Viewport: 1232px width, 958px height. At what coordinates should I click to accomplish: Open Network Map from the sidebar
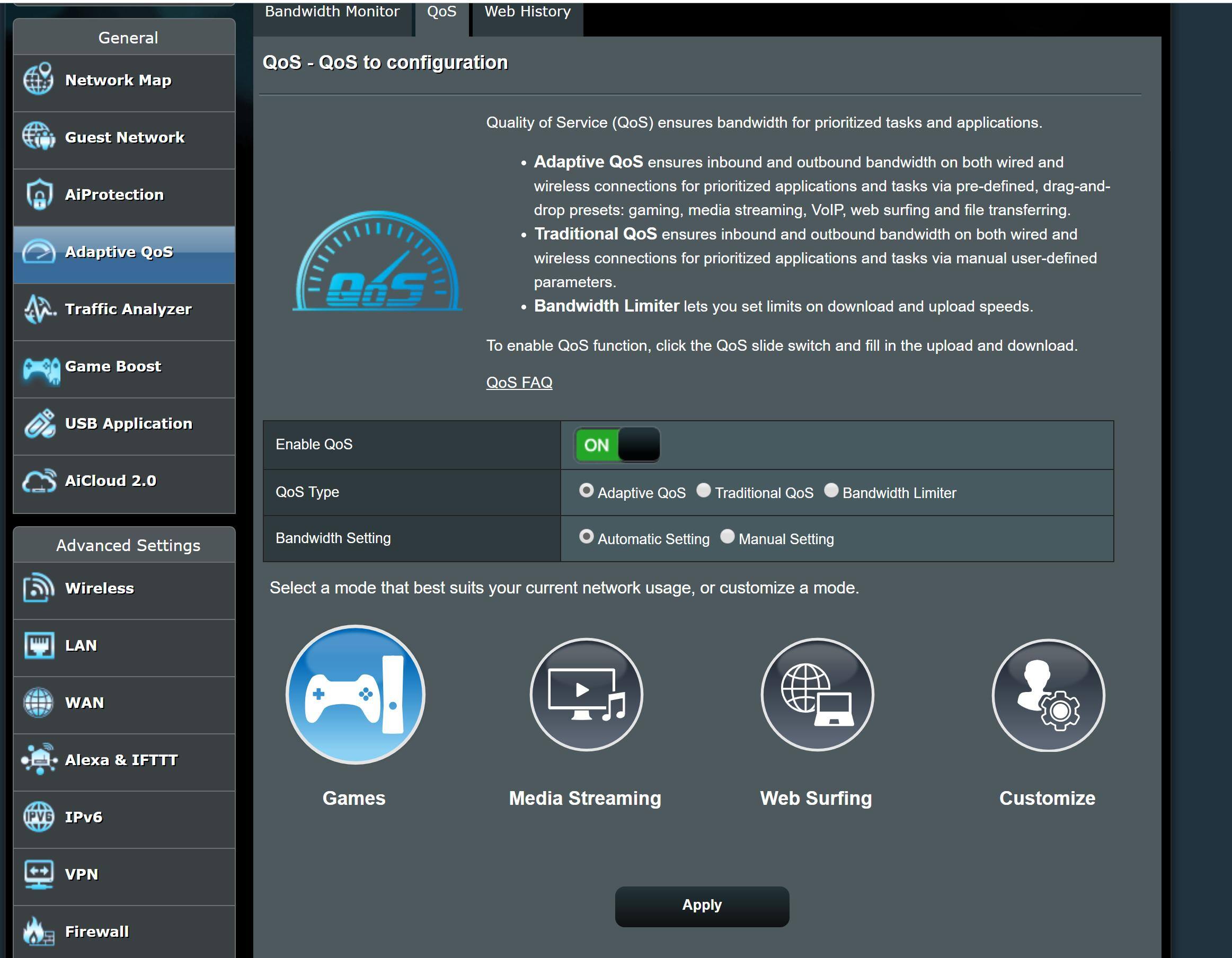coord(118,80)
